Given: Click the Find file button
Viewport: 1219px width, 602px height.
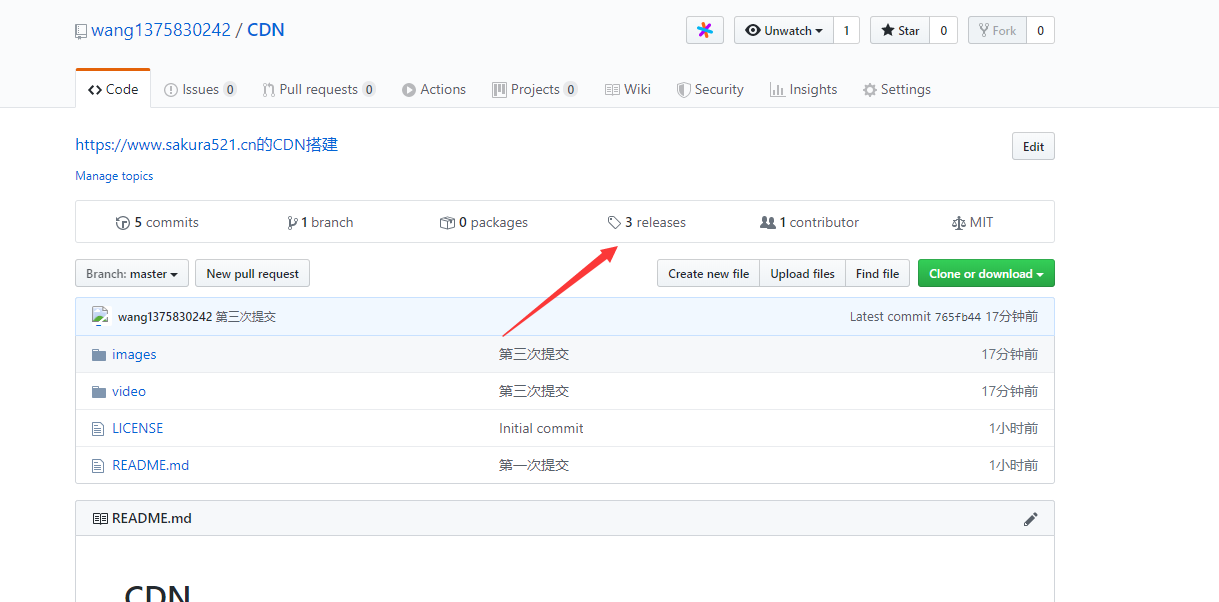Looking at the screenshot, I should point(877,274).
